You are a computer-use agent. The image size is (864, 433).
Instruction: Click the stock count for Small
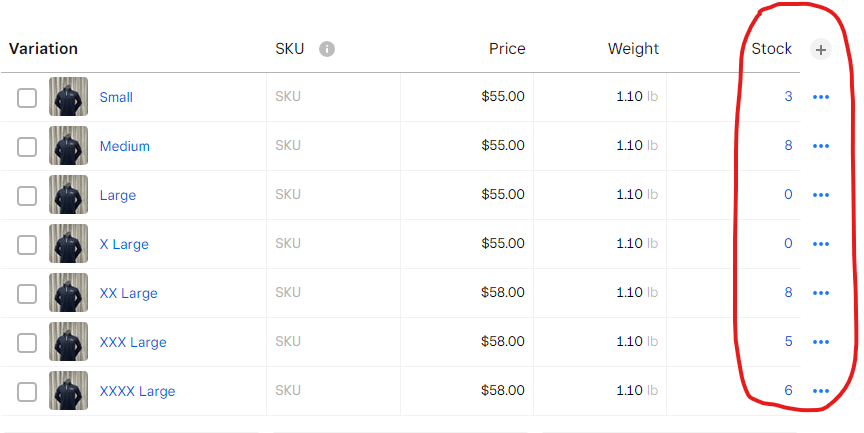pyautogui.click(x=788, y=97)
